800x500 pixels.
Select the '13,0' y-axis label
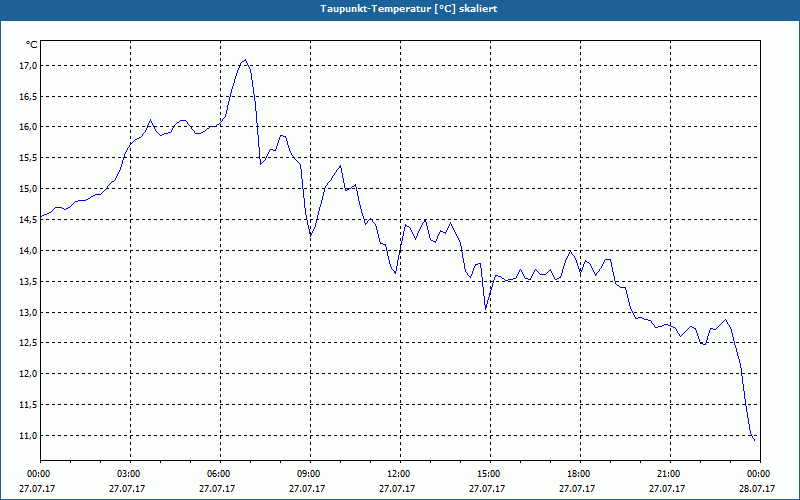[29, 312]
